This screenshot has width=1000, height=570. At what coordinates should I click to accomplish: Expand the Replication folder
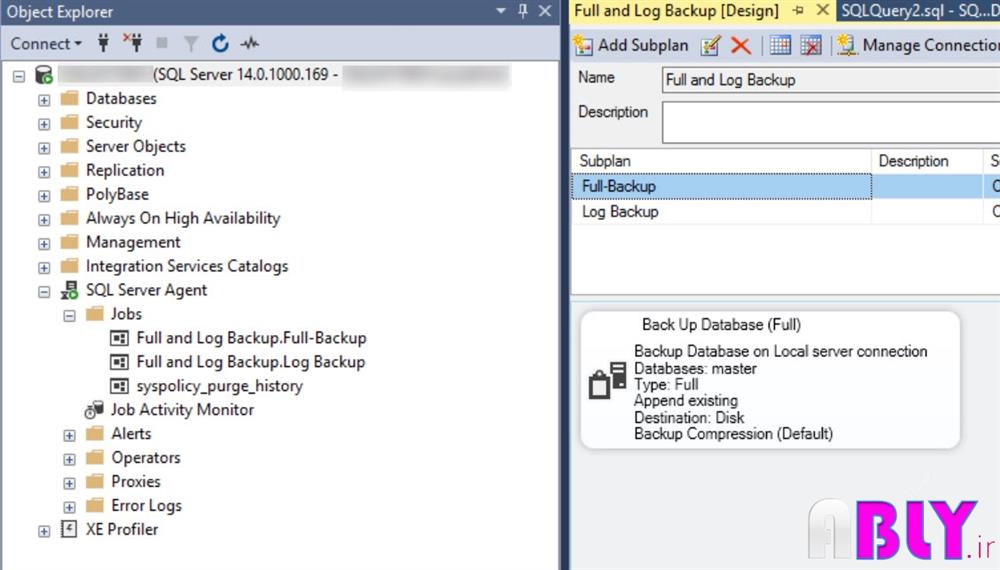click(44, 172)
